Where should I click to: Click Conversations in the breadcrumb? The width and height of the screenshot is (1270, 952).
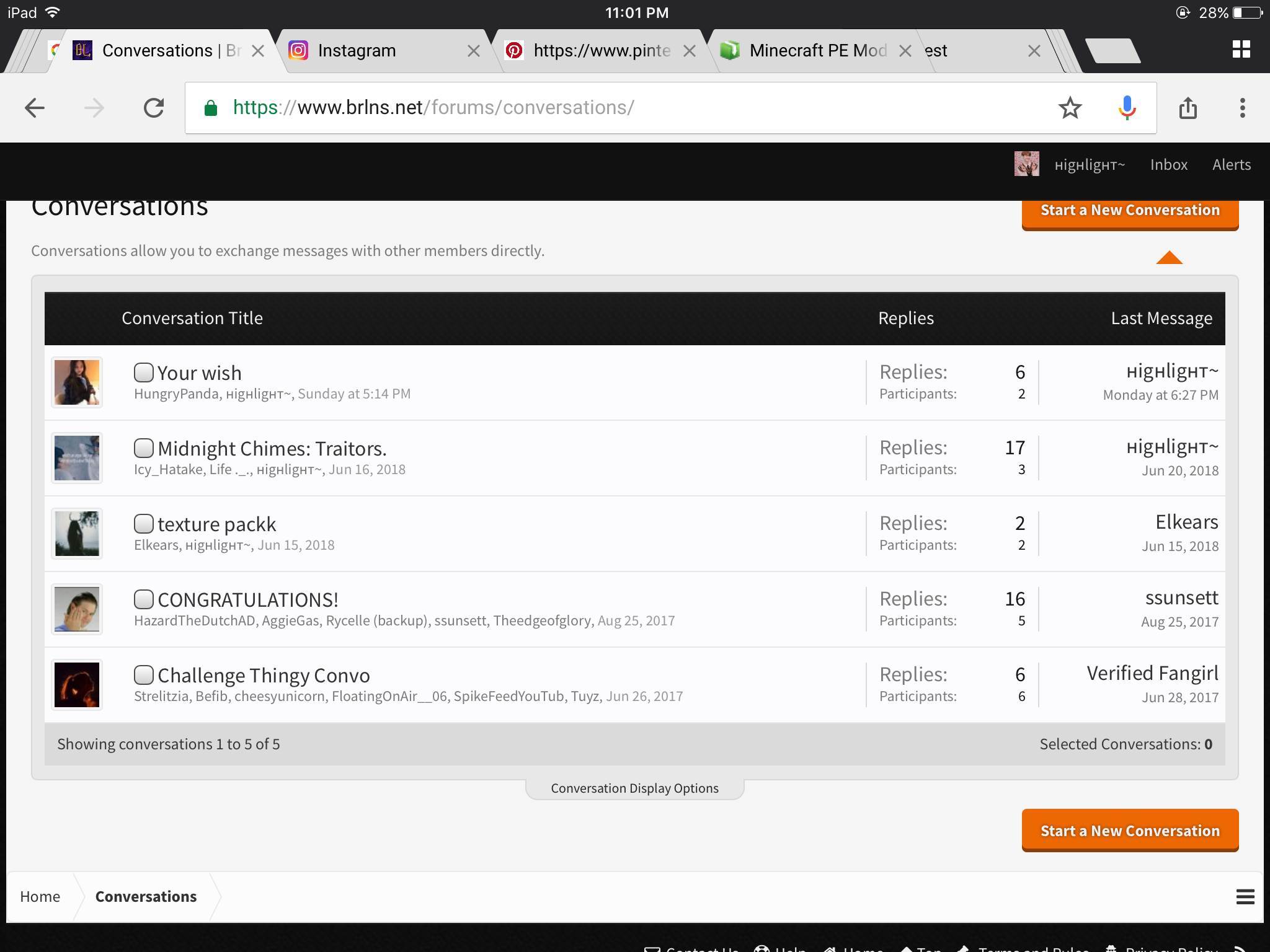tap(146, 897)
